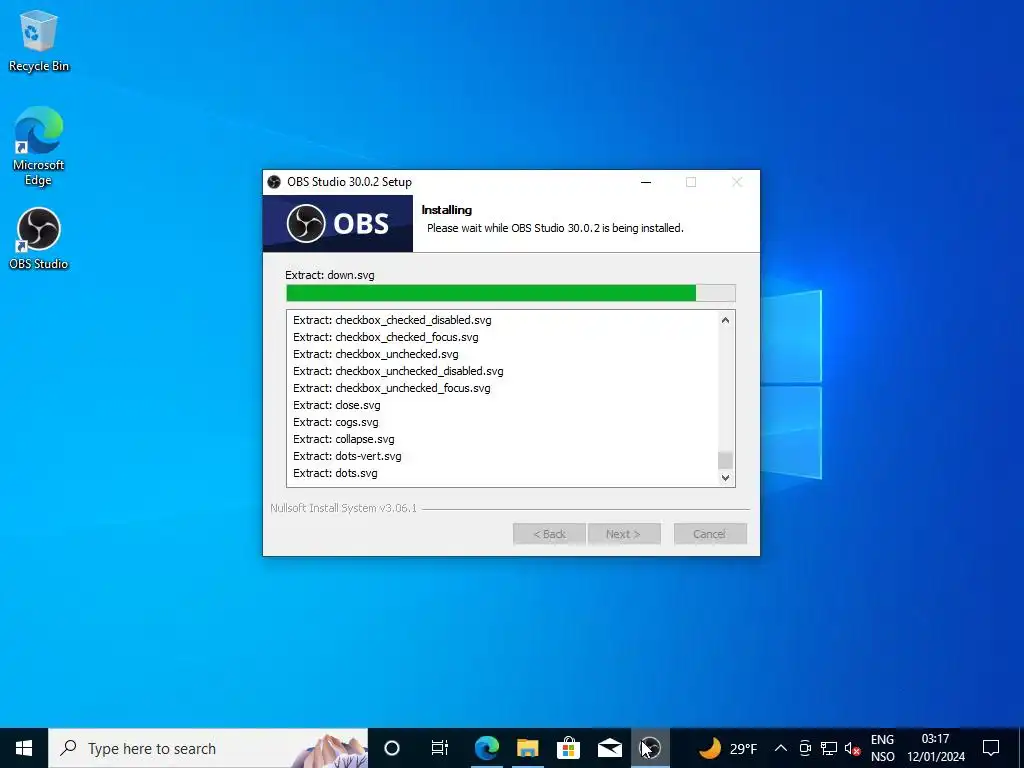The width and height of the screenshot is (1024, 768).
Task: Open the Mail app from the taskbar
Action: coord(610,748)
